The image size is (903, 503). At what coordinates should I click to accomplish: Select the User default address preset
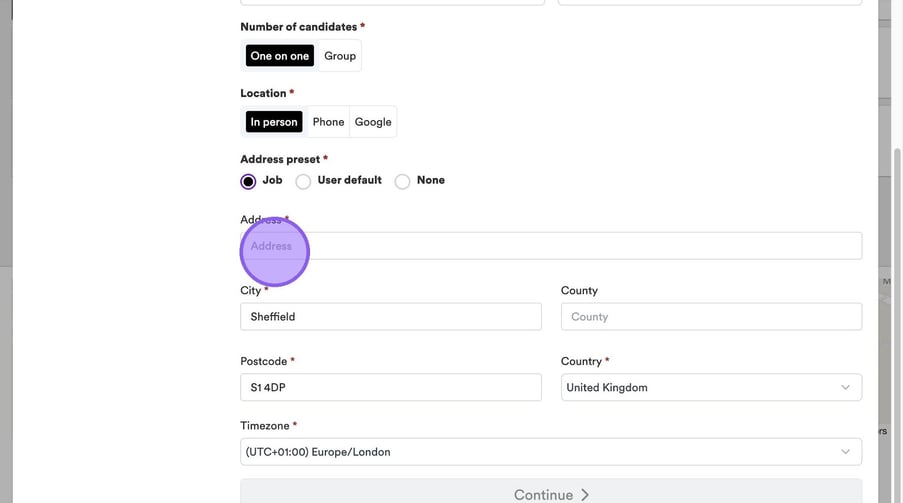point(303,181)
